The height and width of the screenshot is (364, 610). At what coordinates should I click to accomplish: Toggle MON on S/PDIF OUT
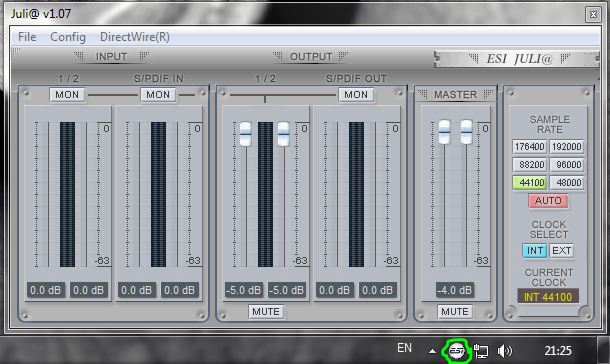tap(356, 94)
